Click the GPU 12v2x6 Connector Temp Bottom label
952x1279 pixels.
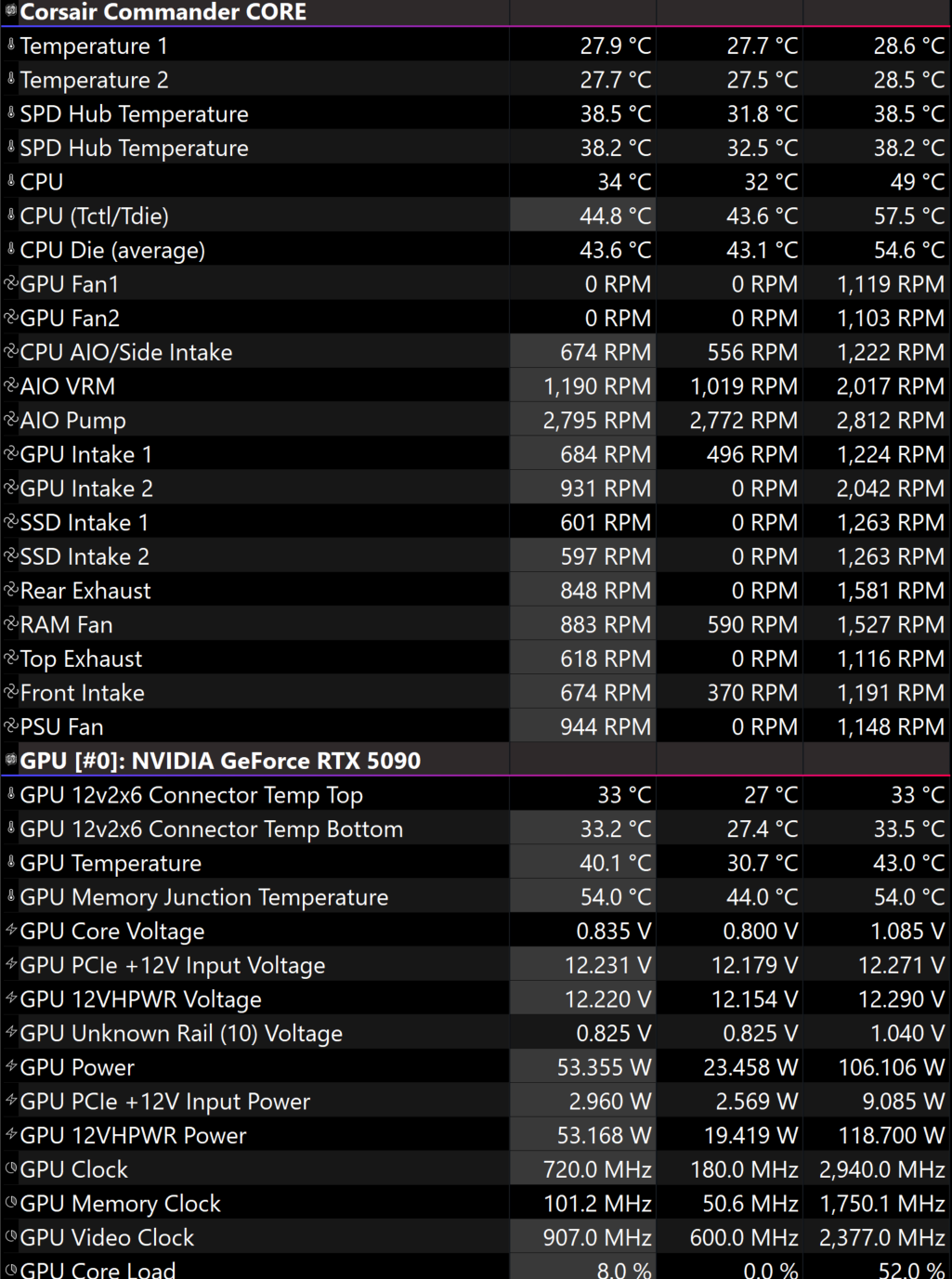coord(212,829)
